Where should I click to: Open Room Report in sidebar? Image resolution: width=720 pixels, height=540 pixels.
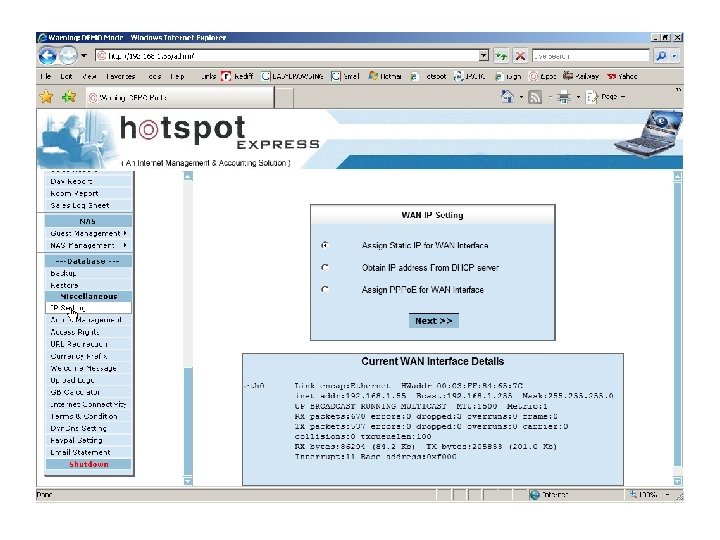pos(89,193)
